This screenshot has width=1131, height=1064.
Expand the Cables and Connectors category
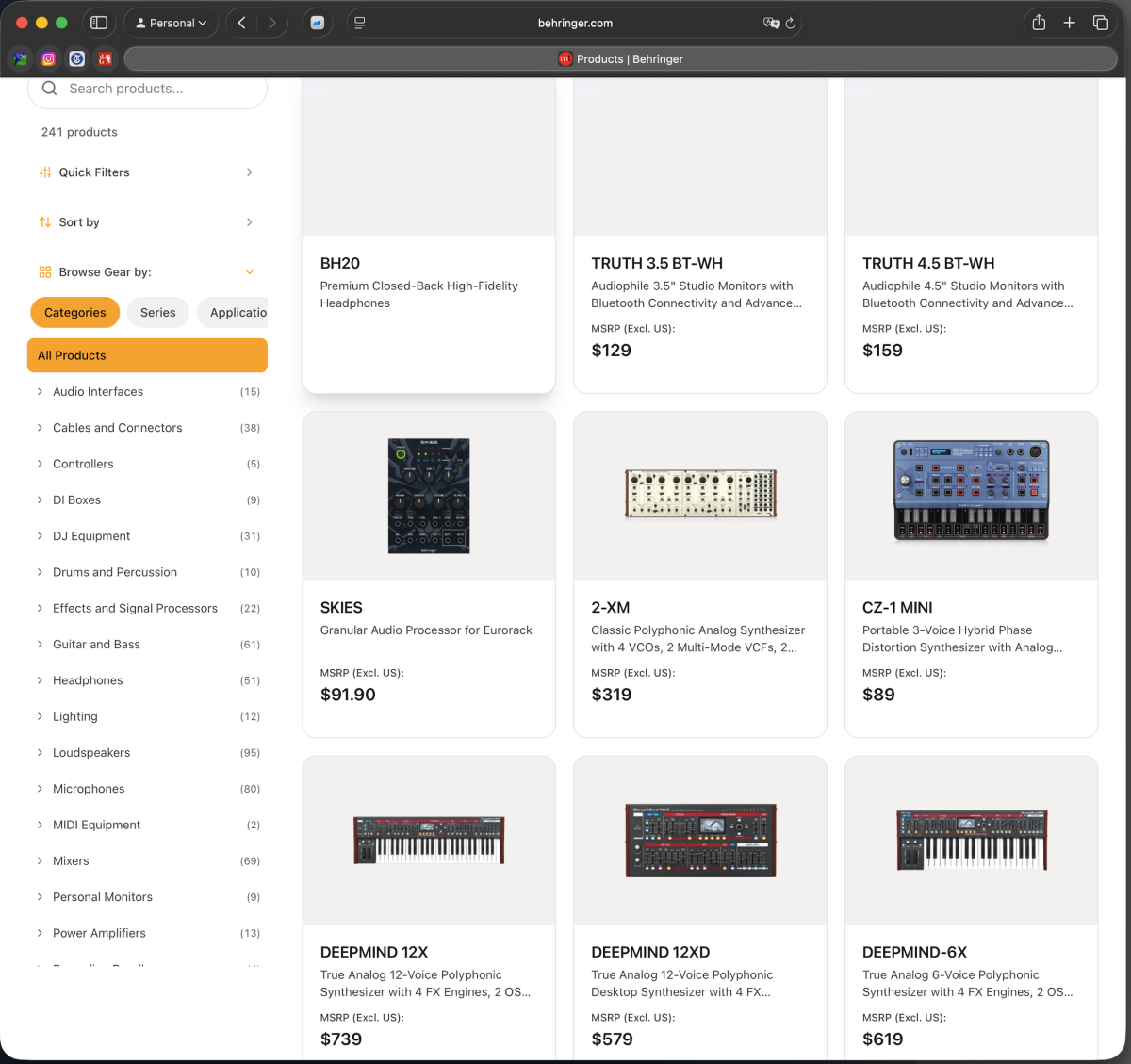(40, 428)
